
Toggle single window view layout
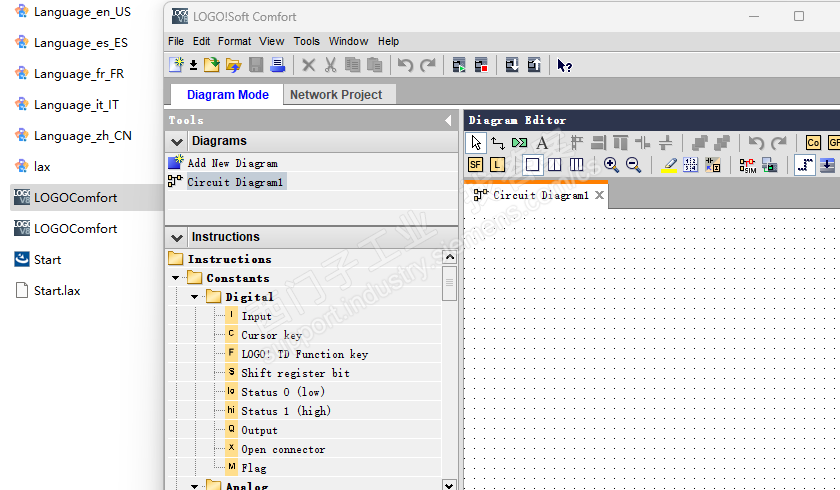pyautogui.click(x=532, y=164)
